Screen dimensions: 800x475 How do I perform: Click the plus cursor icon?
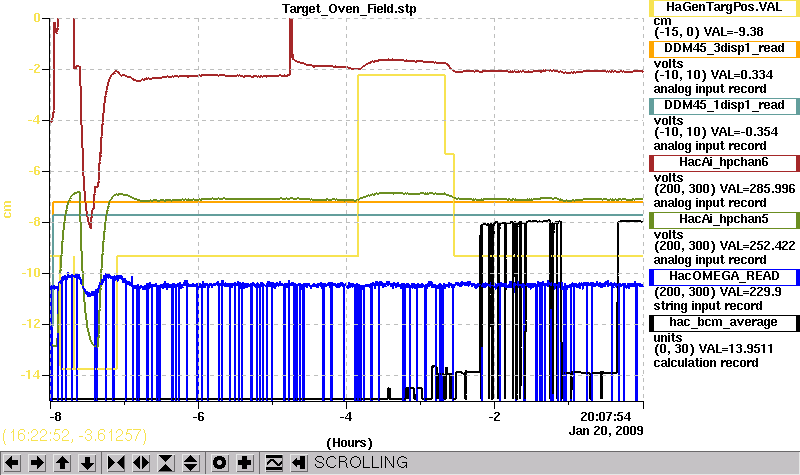(244, 463)
